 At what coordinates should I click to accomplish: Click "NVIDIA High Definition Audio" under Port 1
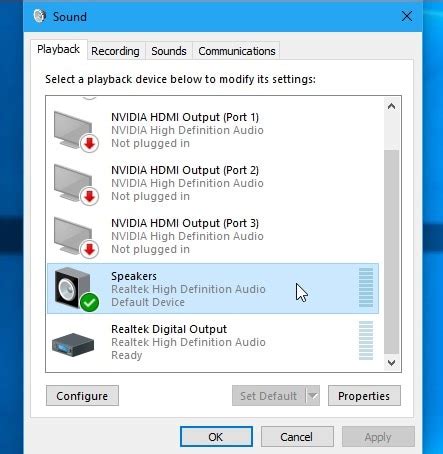tap(187, 130)
